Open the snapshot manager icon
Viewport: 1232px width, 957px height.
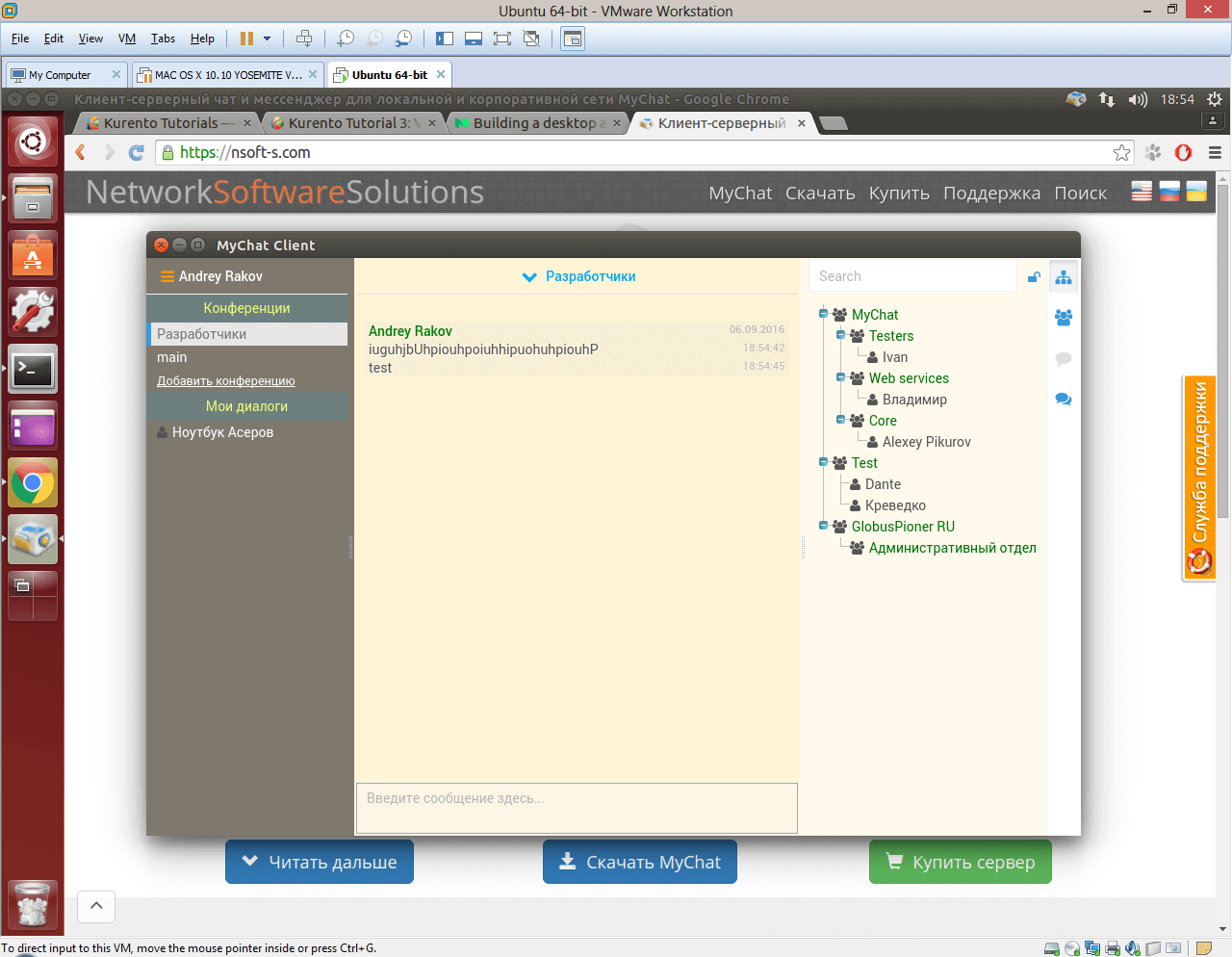point(404,39)
